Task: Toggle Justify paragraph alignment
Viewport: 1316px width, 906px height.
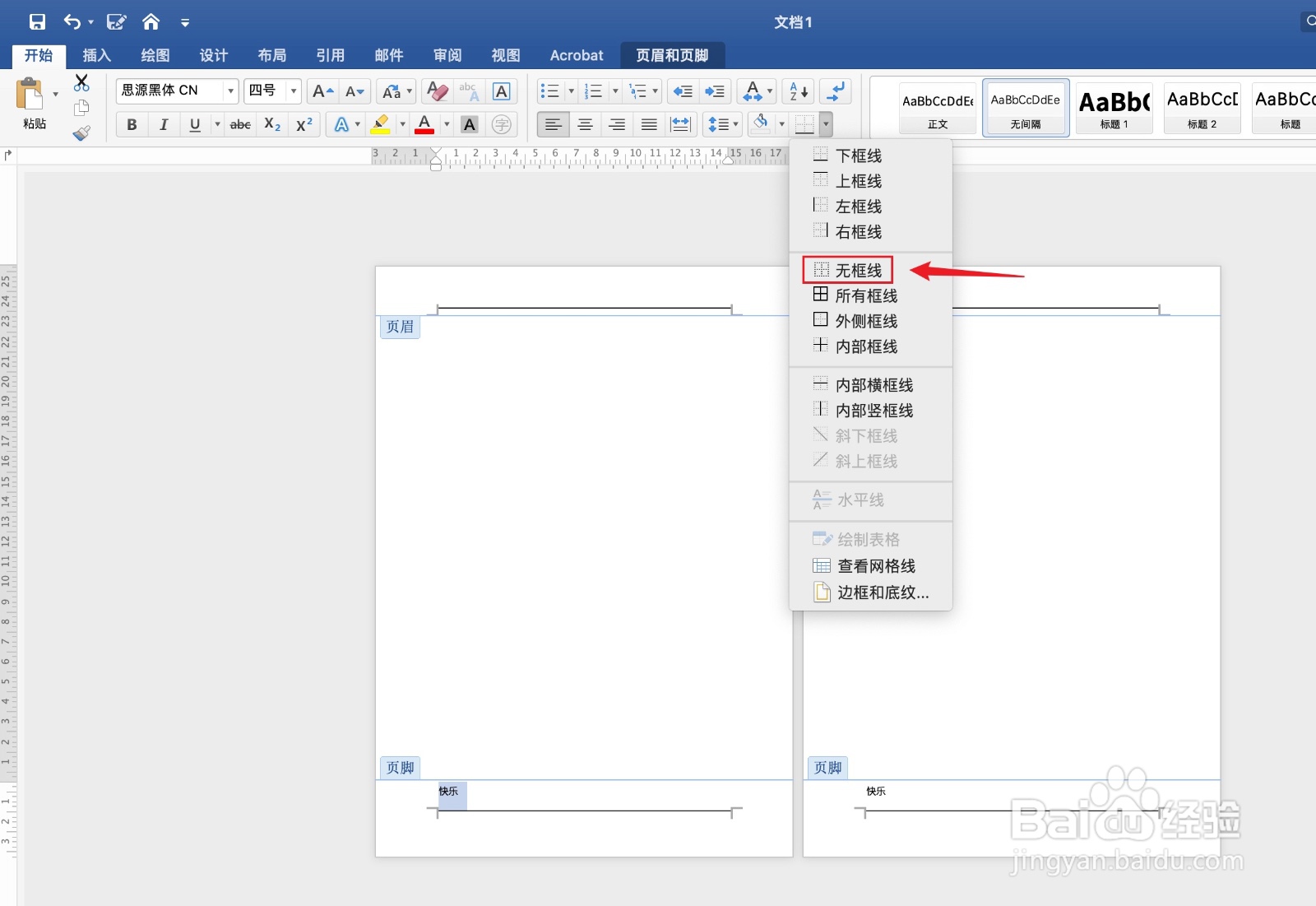Action: pos(649,124)
